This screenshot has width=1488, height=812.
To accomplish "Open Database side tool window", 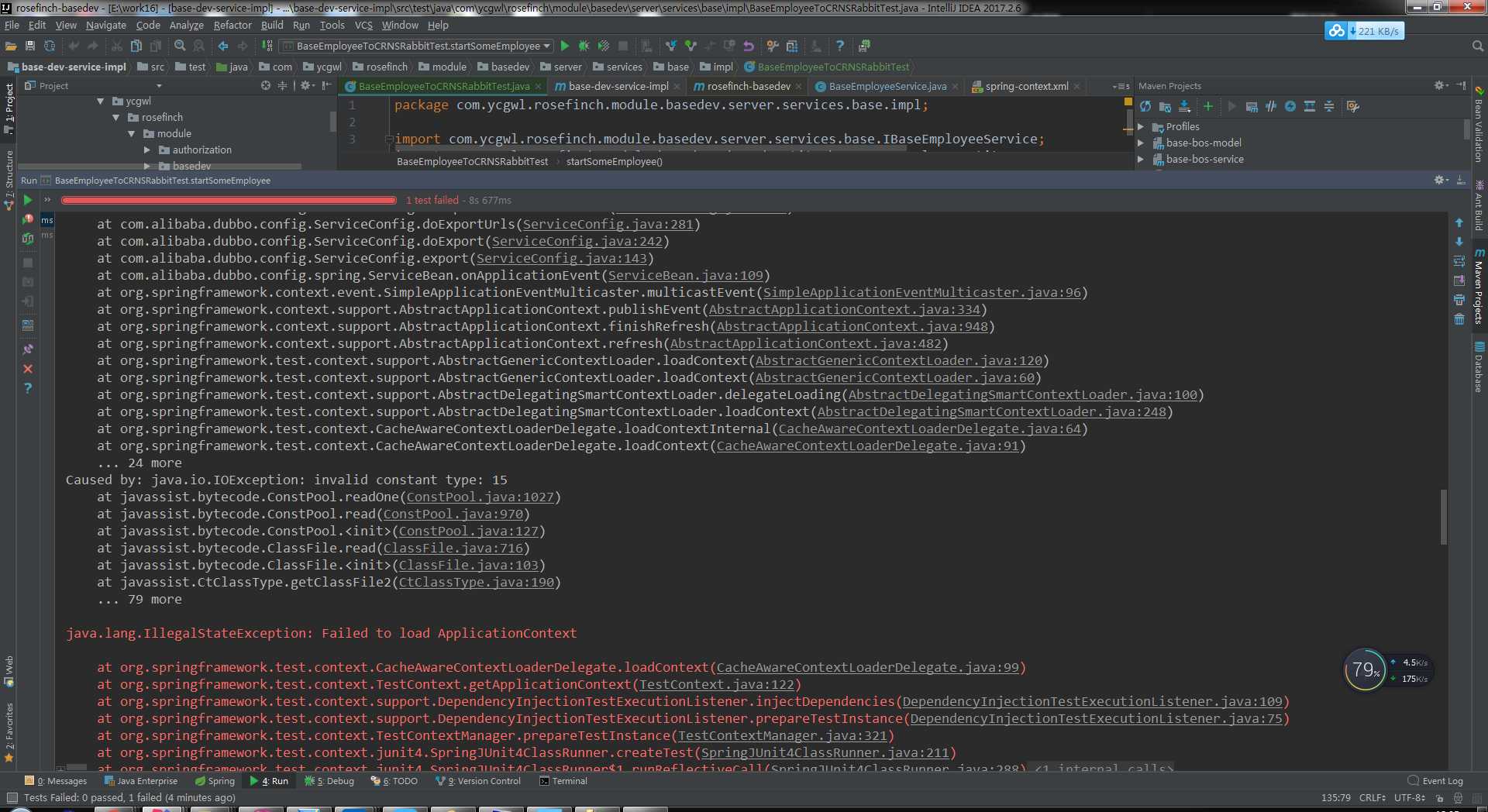I will (x=1479, y=367).
